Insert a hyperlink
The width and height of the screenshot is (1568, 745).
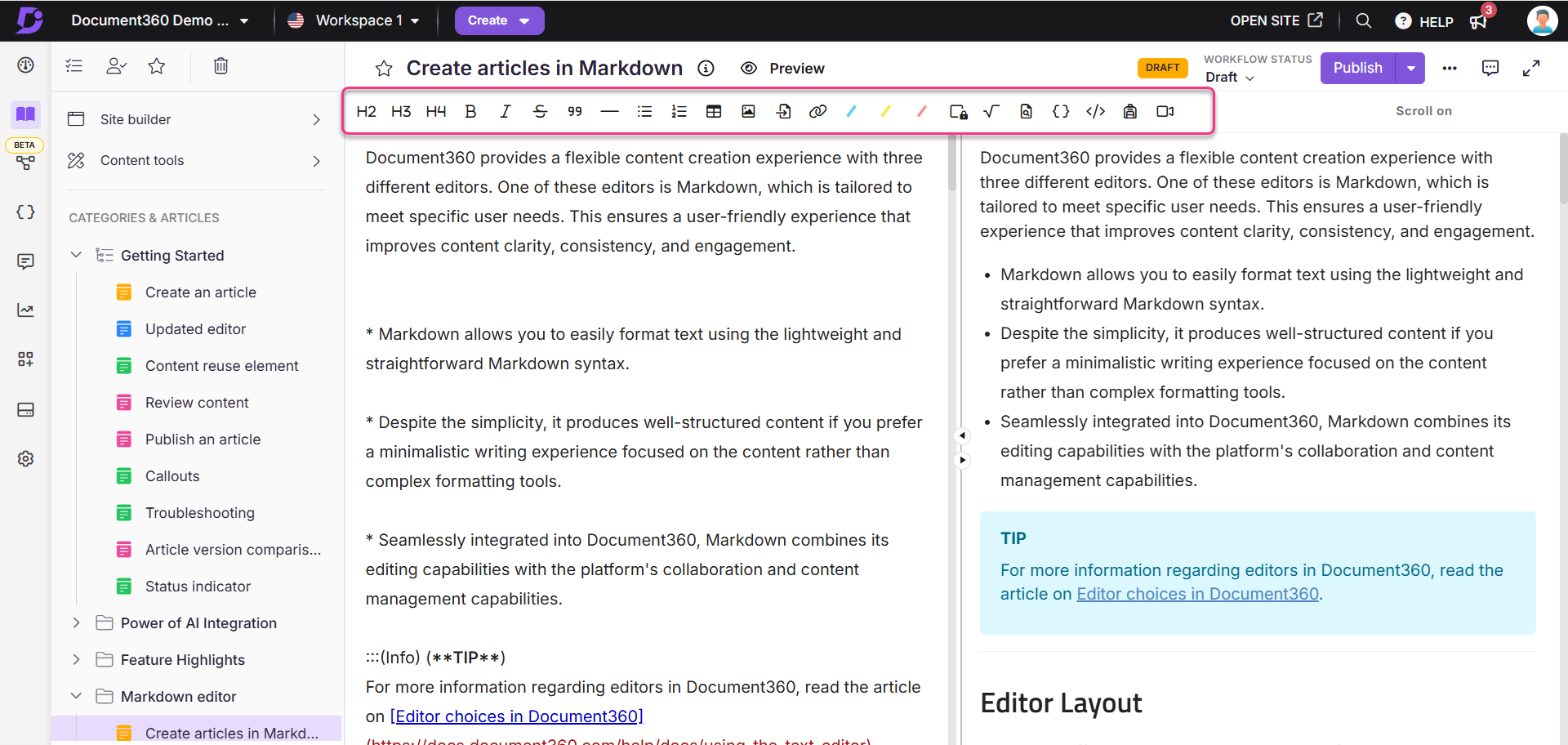(817, 111)
